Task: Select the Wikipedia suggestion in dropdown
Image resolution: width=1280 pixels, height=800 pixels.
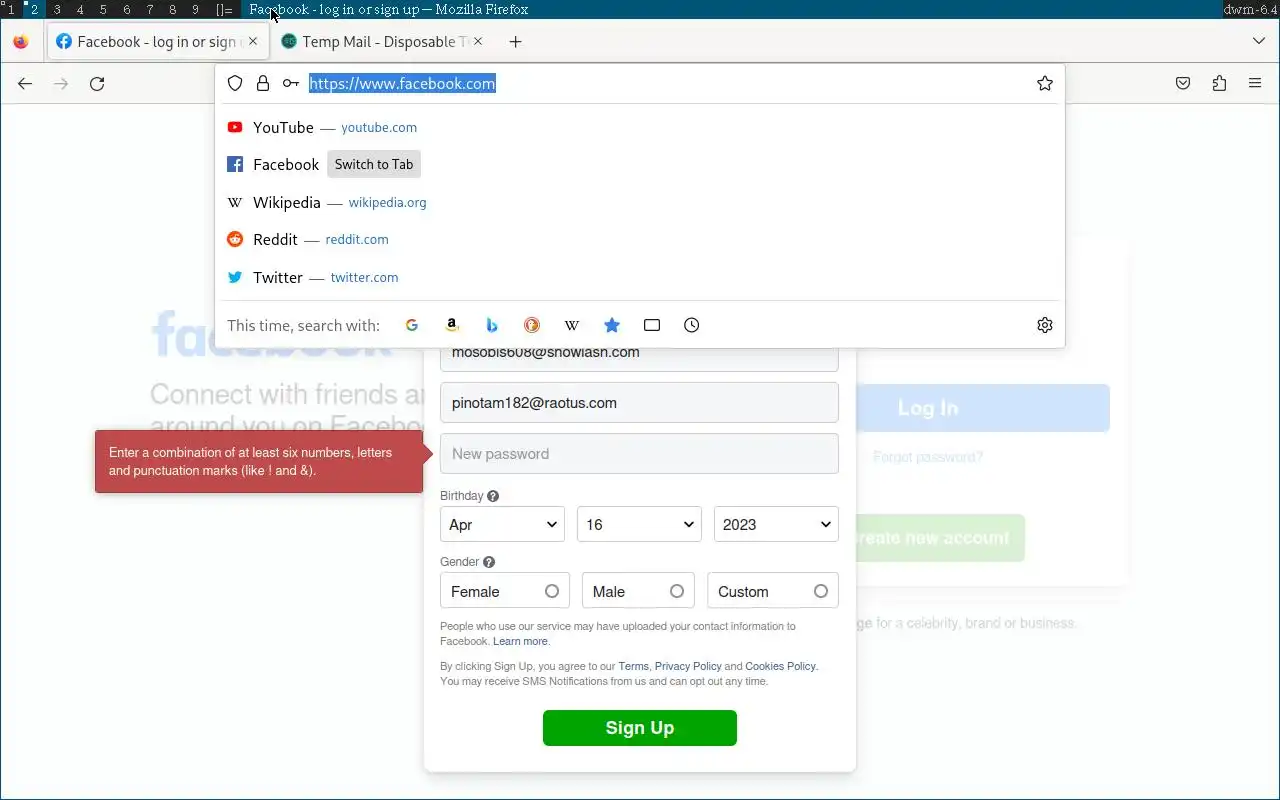Action: (640, 202)
